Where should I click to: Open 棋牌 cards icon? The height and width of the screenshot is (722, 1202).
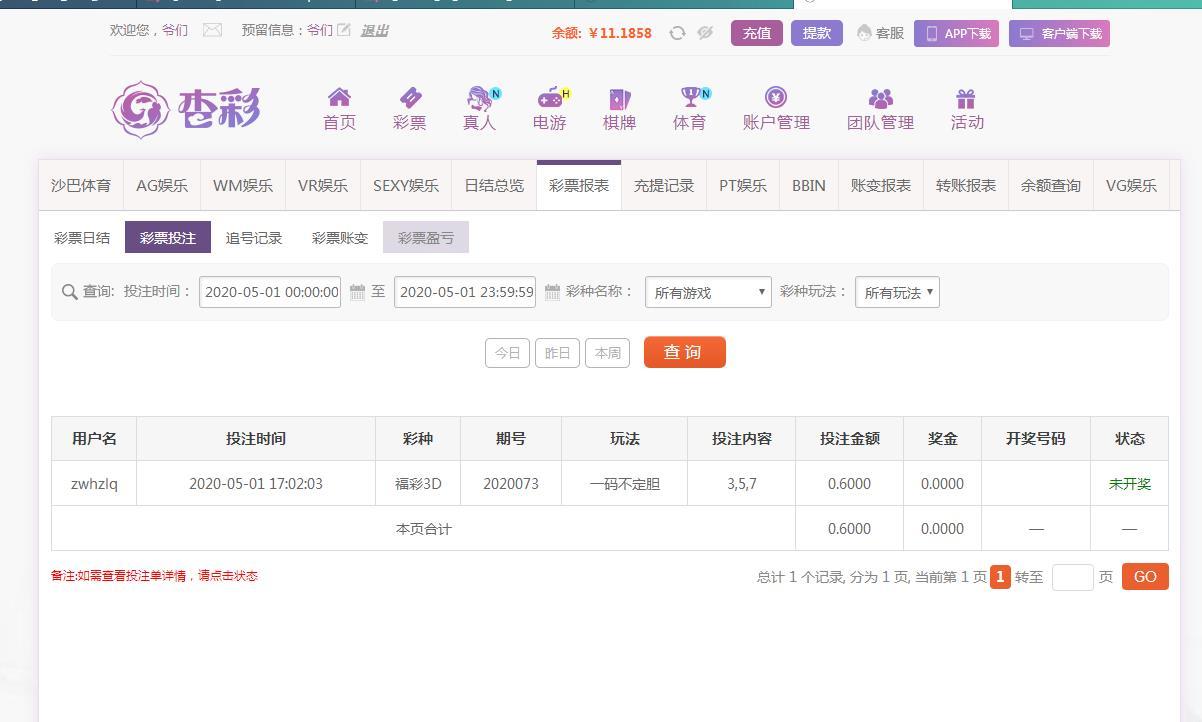pyautogui.click(x=619, y=98)
